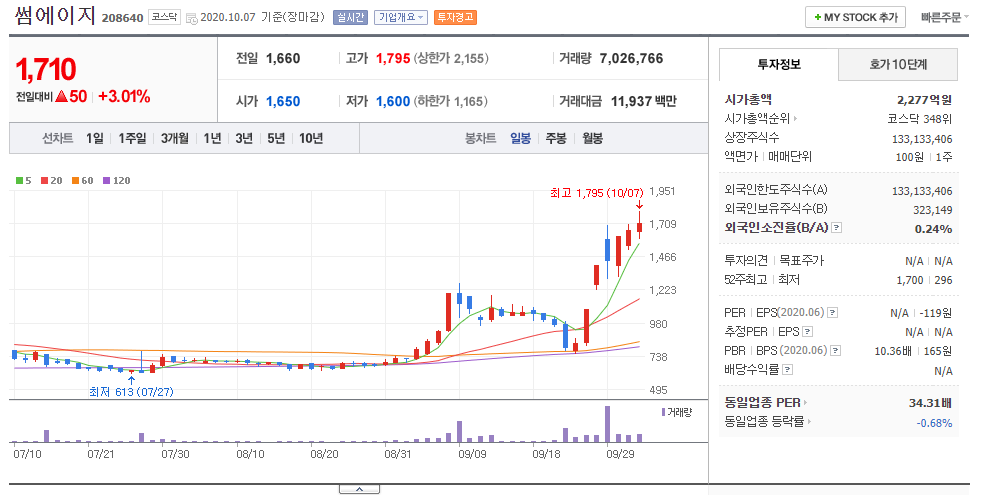Viewport: 981px width, 495px height.
Task: Click the red up-triangle price change icon
Action: [x=61, y=96]
